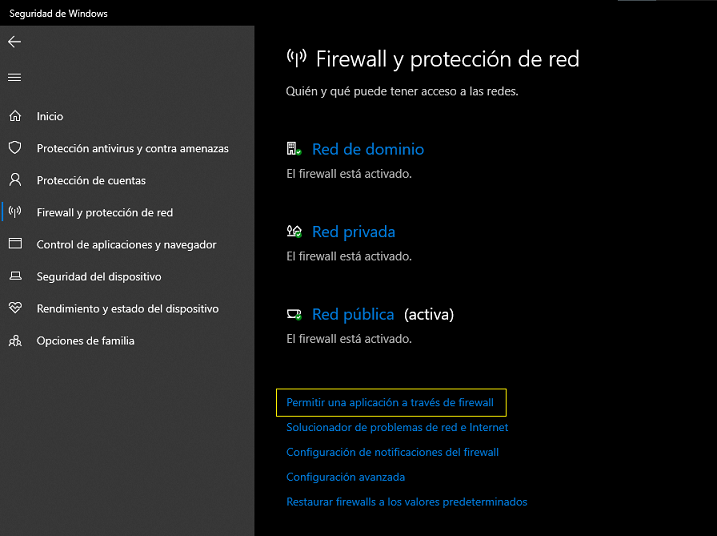Open Control de aplicaciones y navegador
The width and height of the screenshot is (717, 536).
(x=126, y=245)
